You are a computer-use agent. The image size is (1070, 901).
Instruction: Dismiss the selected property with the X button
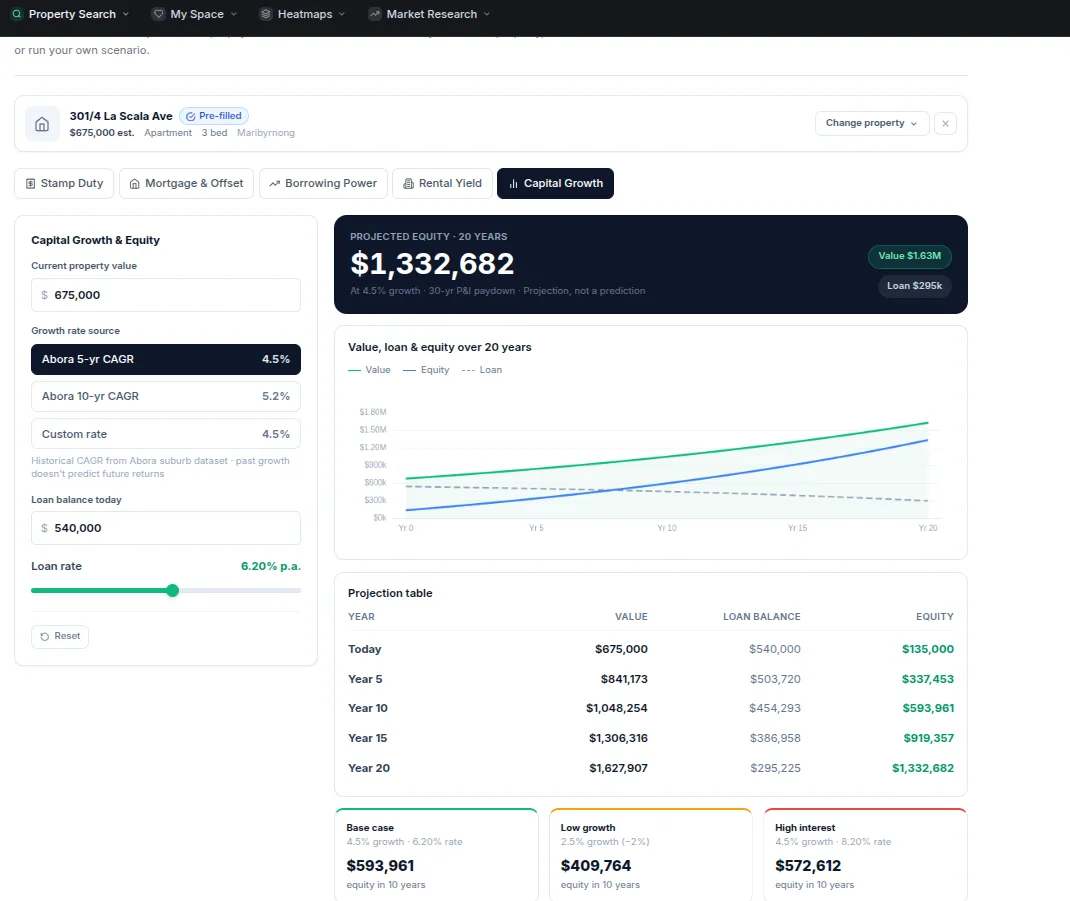click(x=945, y=124)
